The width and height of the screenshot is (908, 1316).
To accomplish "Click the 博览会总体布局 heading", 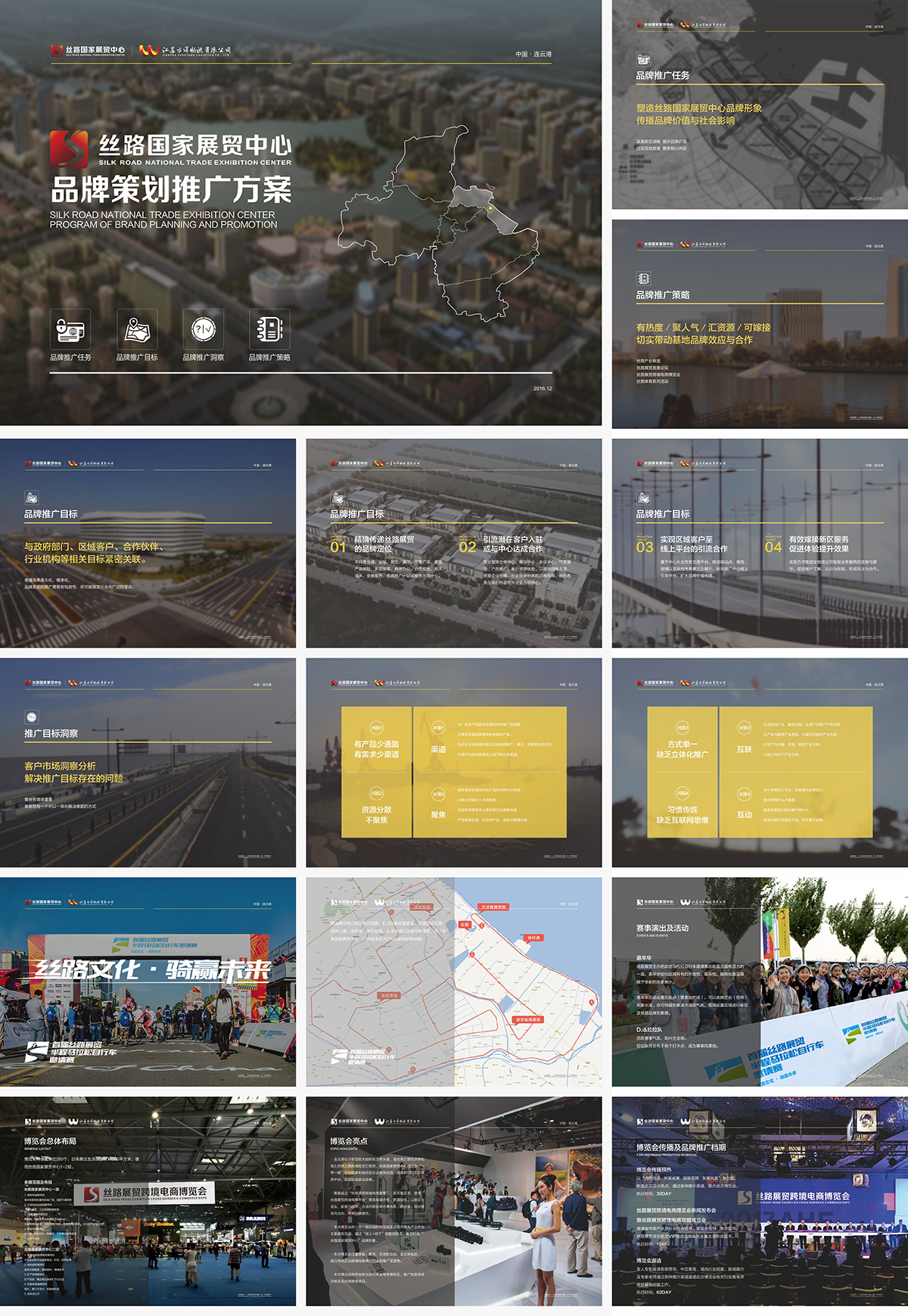I will pos(50,1140).
